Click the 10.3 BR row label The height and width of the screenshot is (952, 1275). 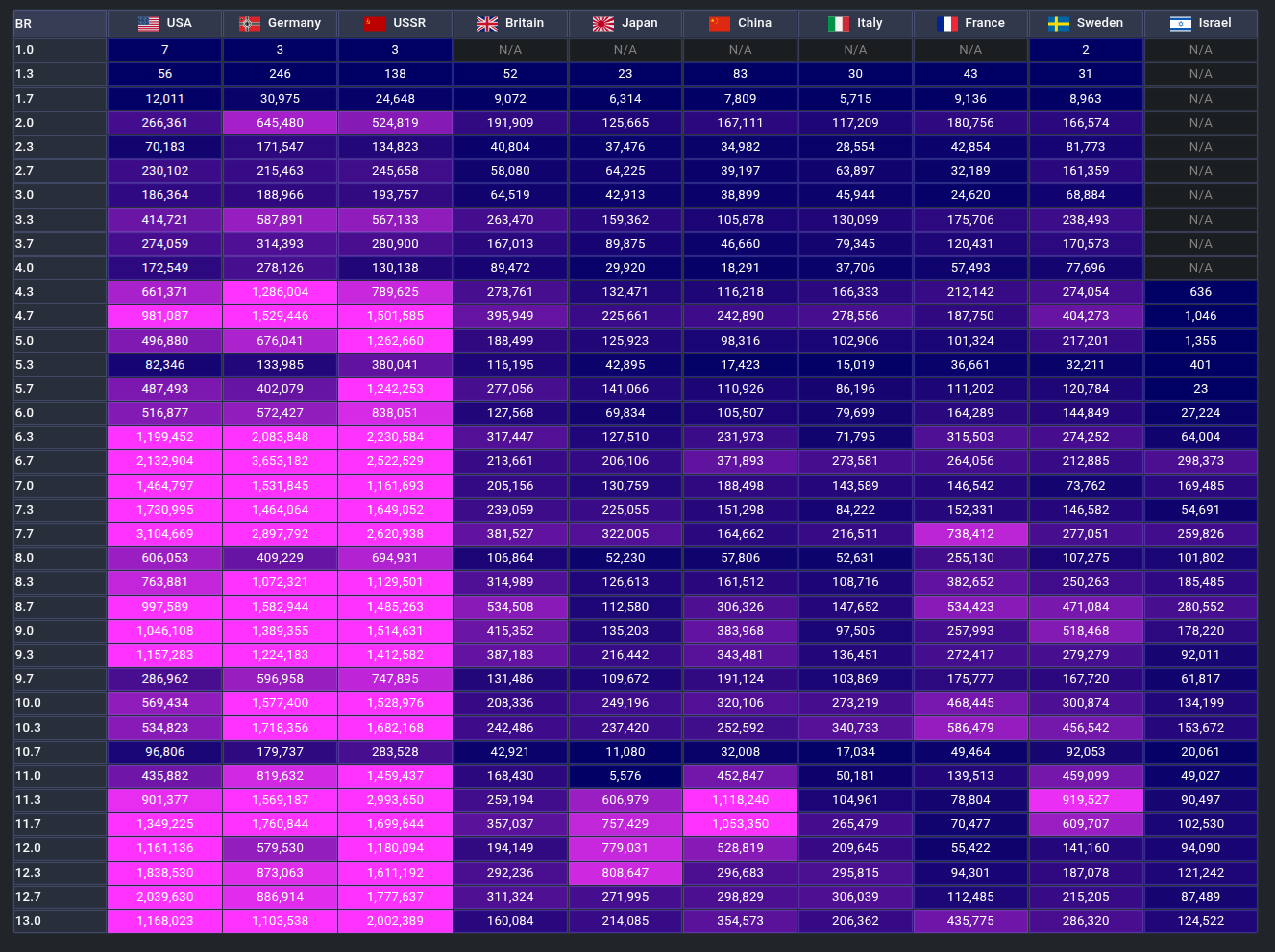coord(60,728)
